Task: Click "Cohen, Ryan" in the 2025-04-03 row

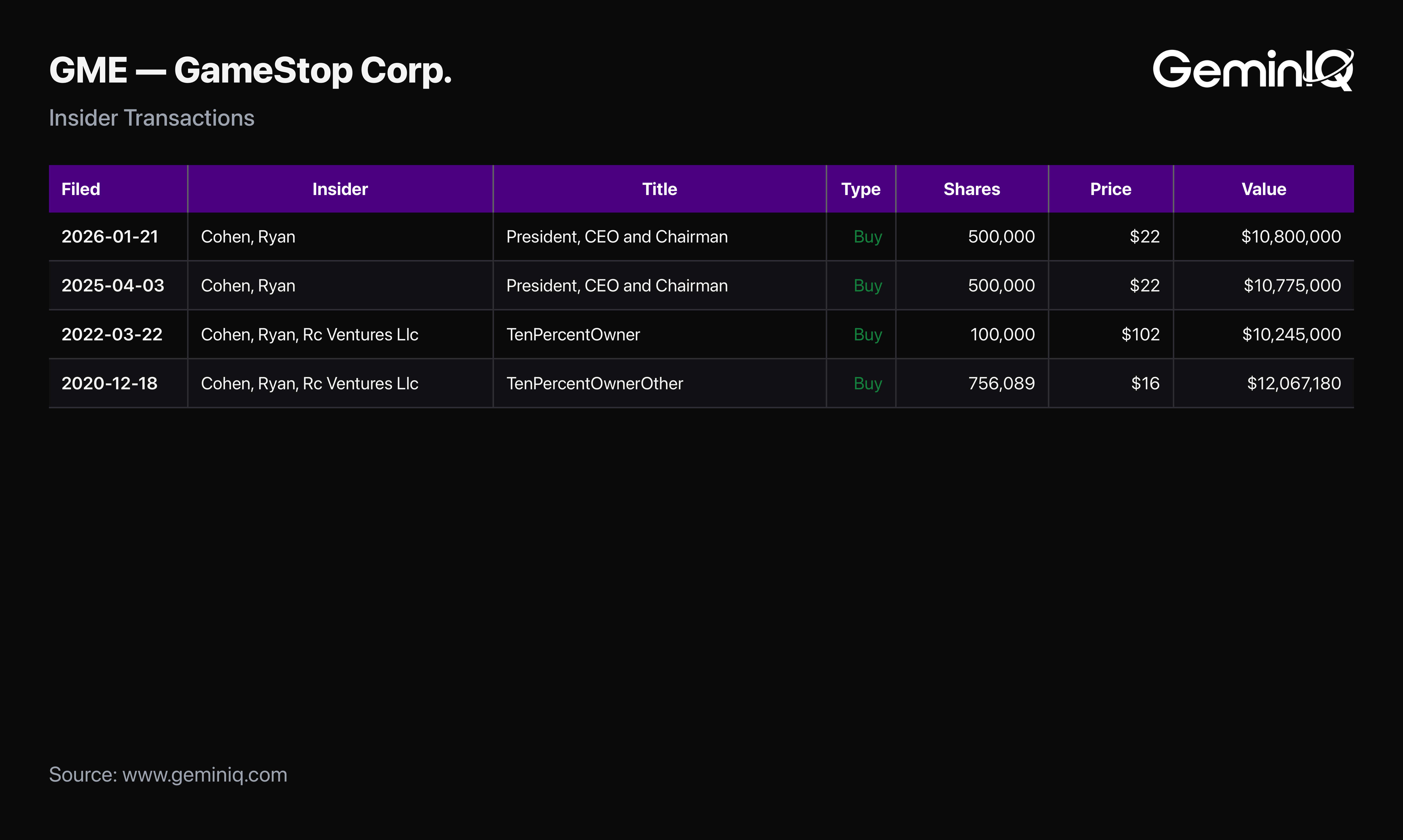Action: pyautogui.click(x=248, y=286)
